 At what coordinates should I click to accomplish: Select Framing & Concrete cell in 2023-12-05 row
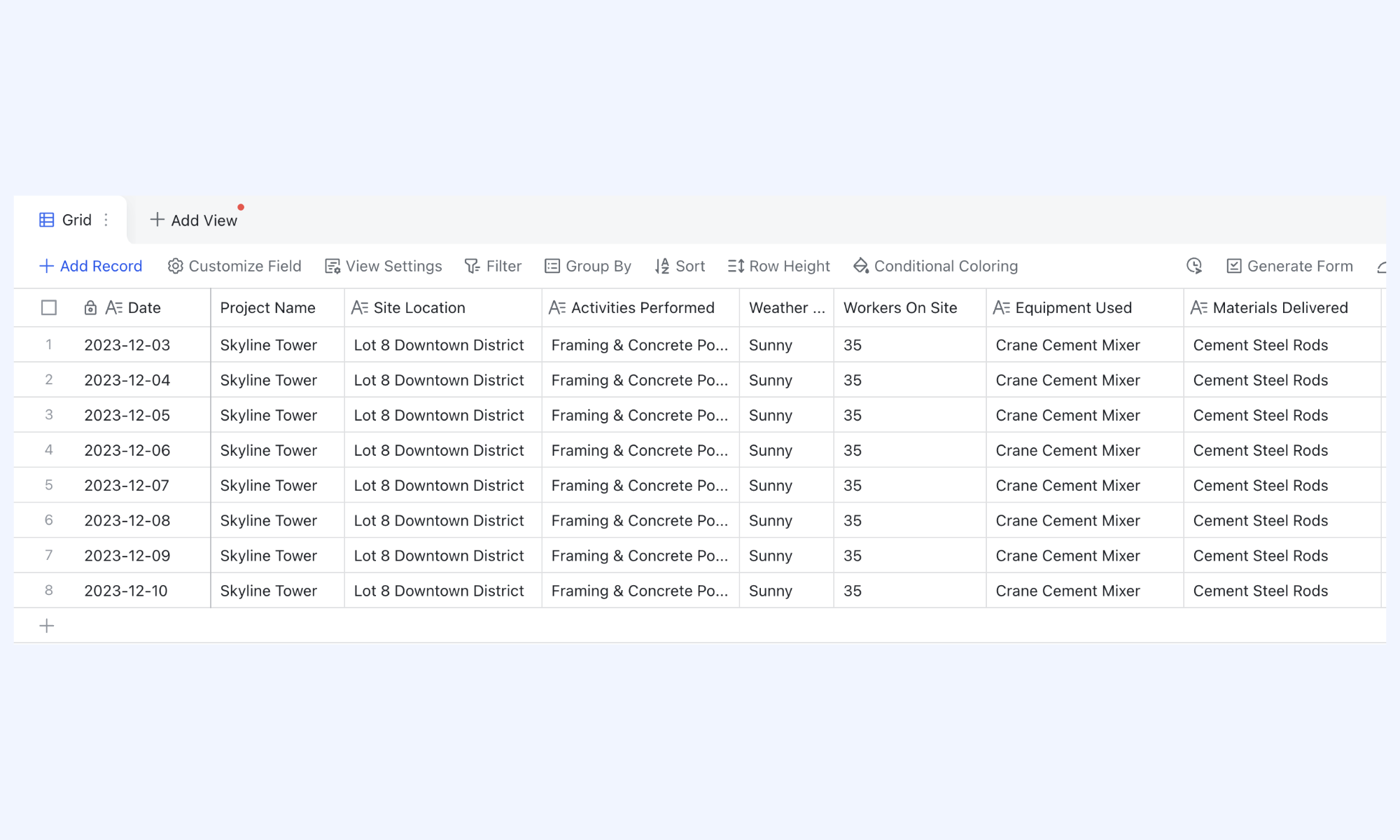[x=640, y=415]
